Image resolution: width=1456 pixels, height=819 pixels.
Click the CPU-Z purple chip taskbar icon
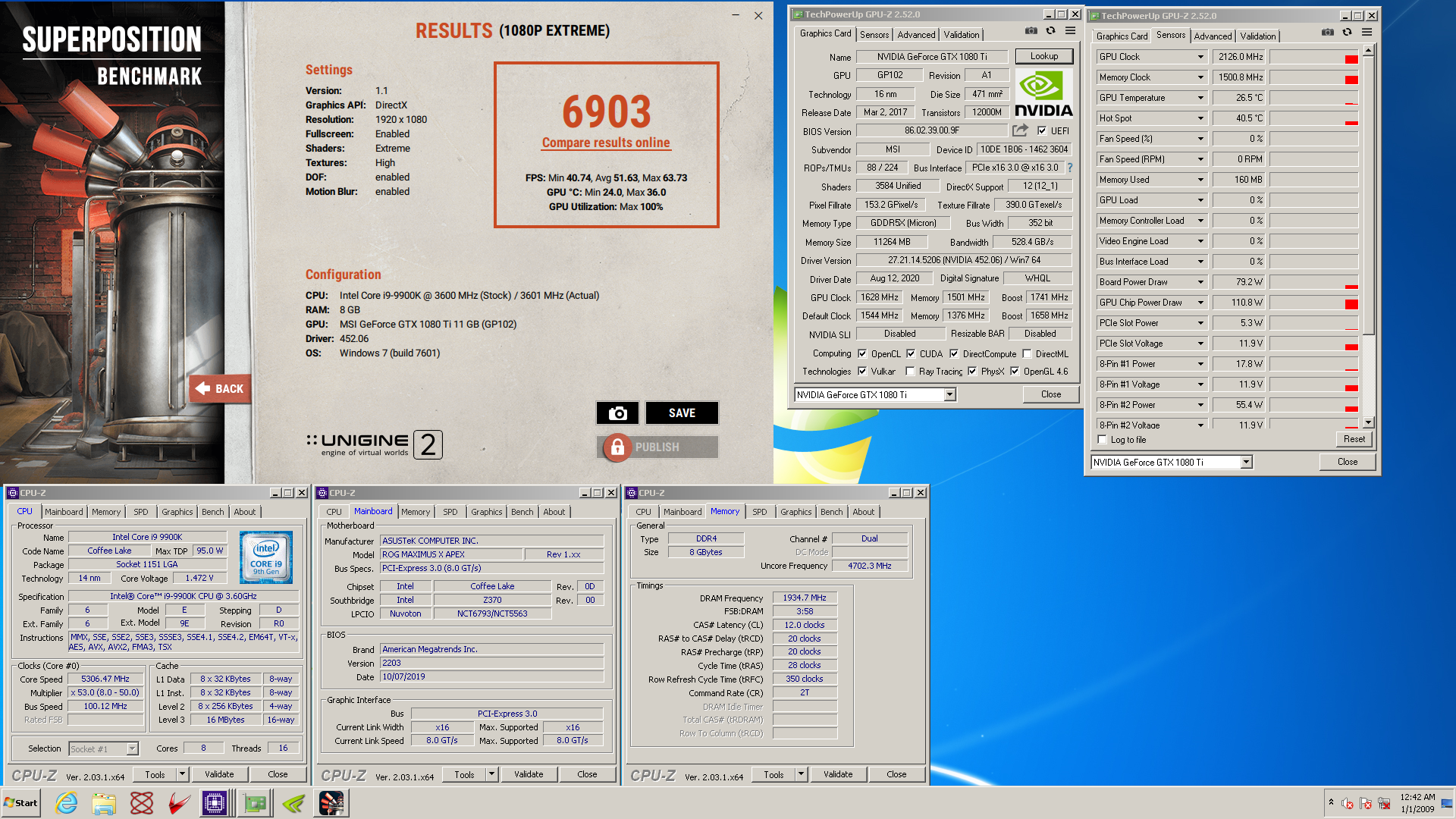(215, 803)
